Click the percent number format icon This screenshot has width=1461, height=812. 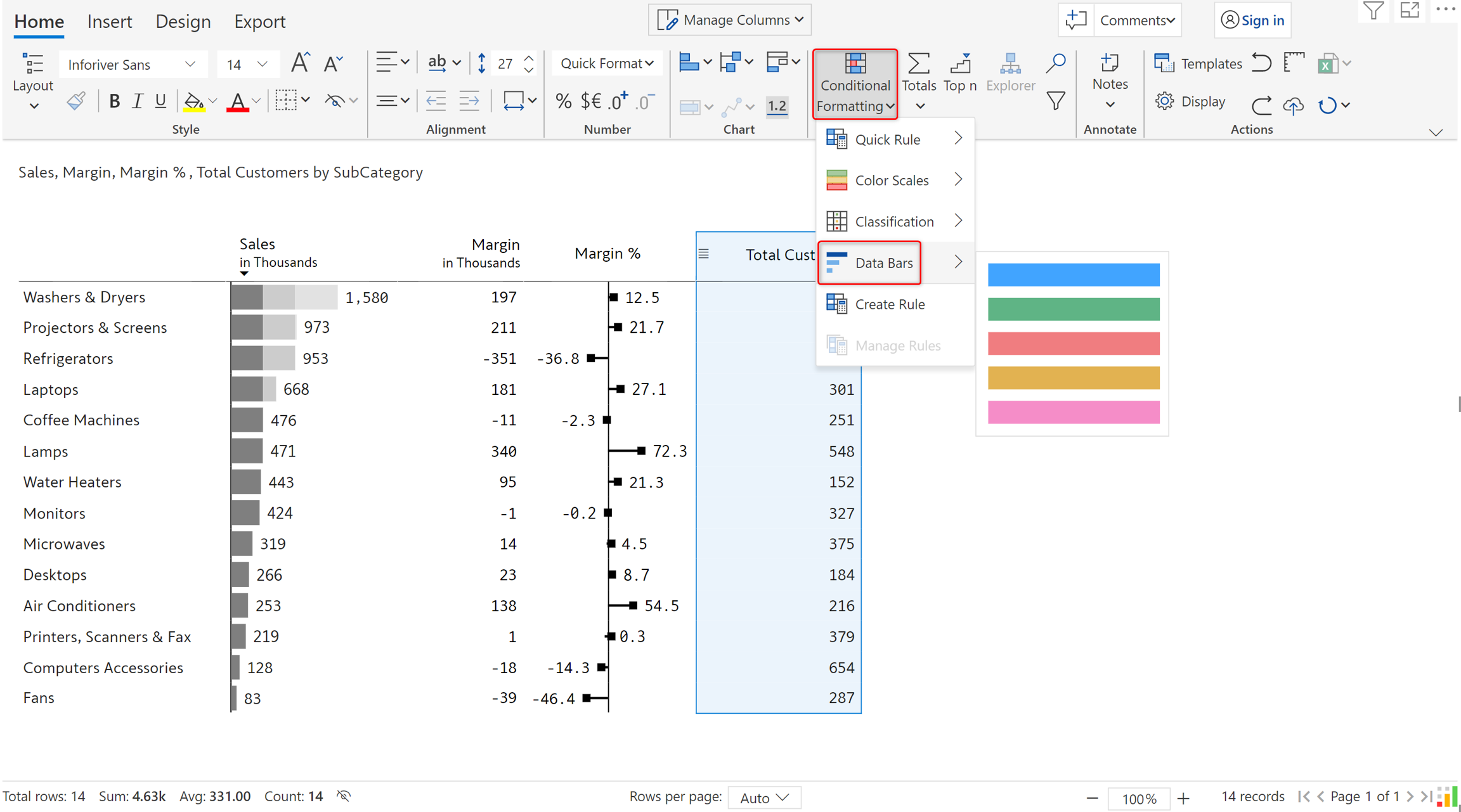tap(563, 101)
